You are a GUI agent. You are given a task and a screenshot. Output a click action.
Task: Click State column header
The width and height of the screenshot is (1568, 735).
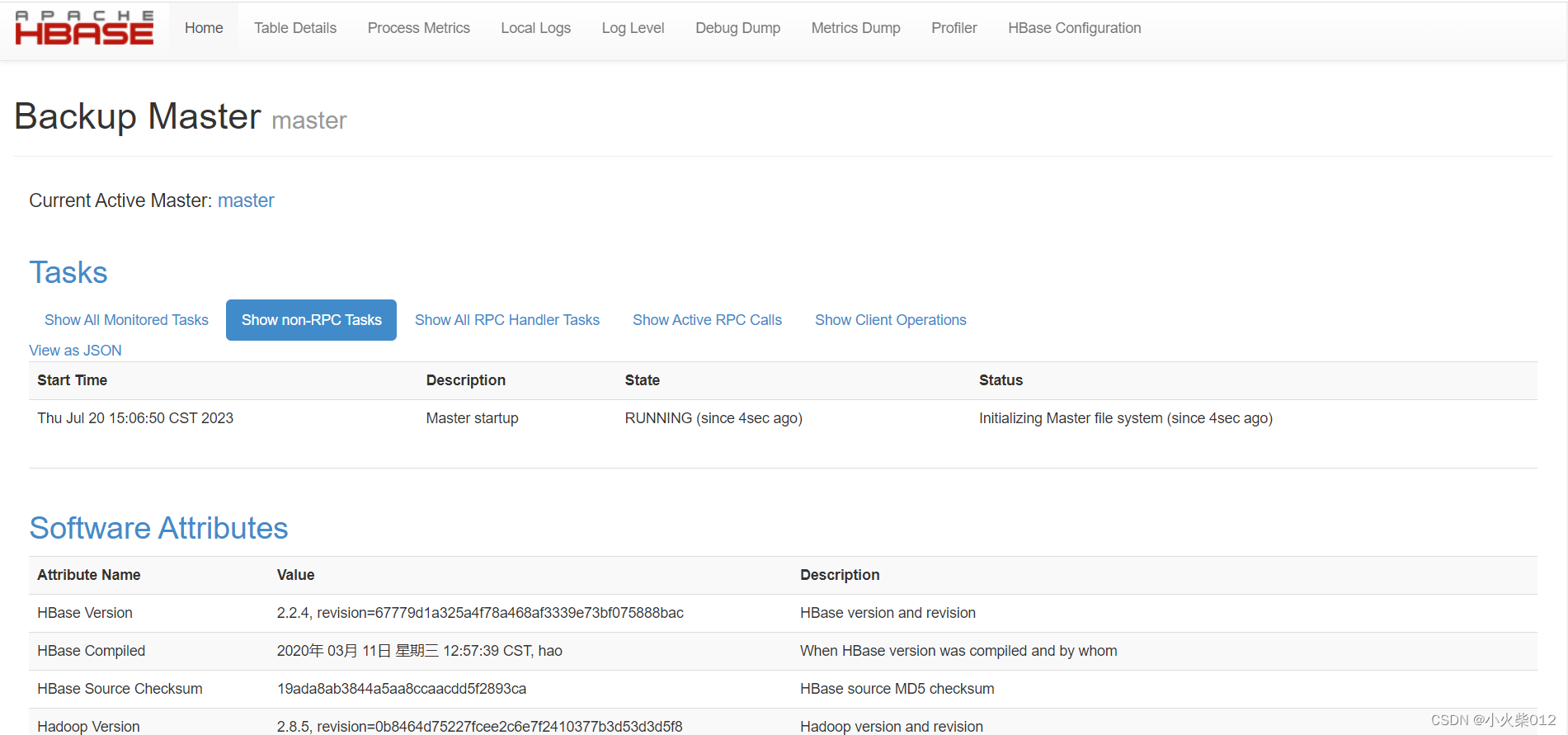[643, 380]
